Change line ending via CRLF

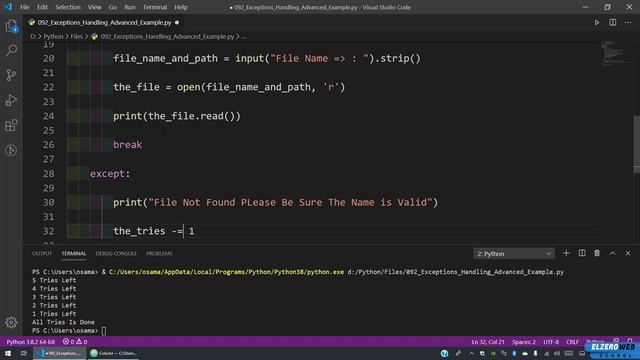tap(572, 342)
